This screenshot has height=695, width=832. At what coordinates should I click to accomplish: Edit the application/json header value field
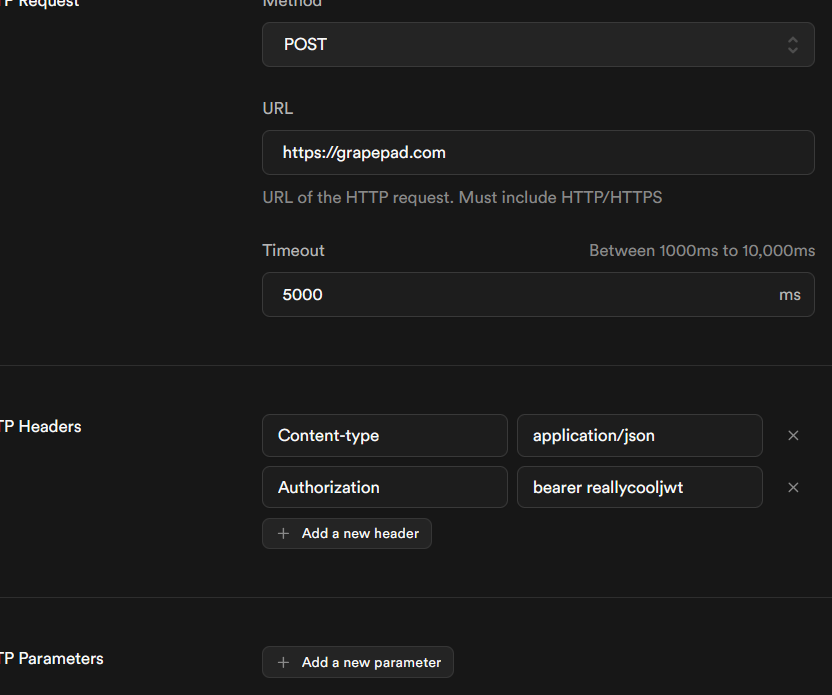tap(640, 436)
